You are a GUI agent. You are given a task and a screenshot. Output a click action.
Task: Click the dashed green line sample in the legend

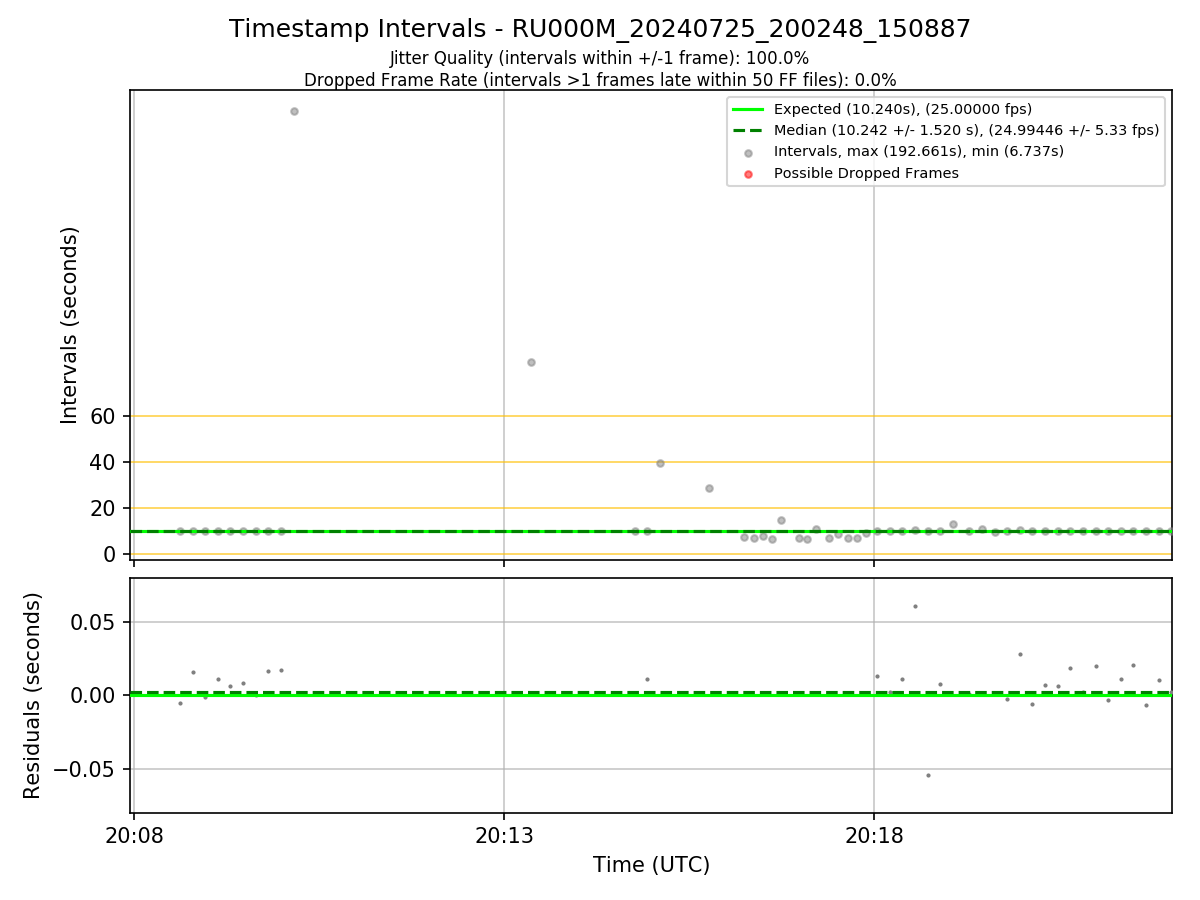(749, 130)
